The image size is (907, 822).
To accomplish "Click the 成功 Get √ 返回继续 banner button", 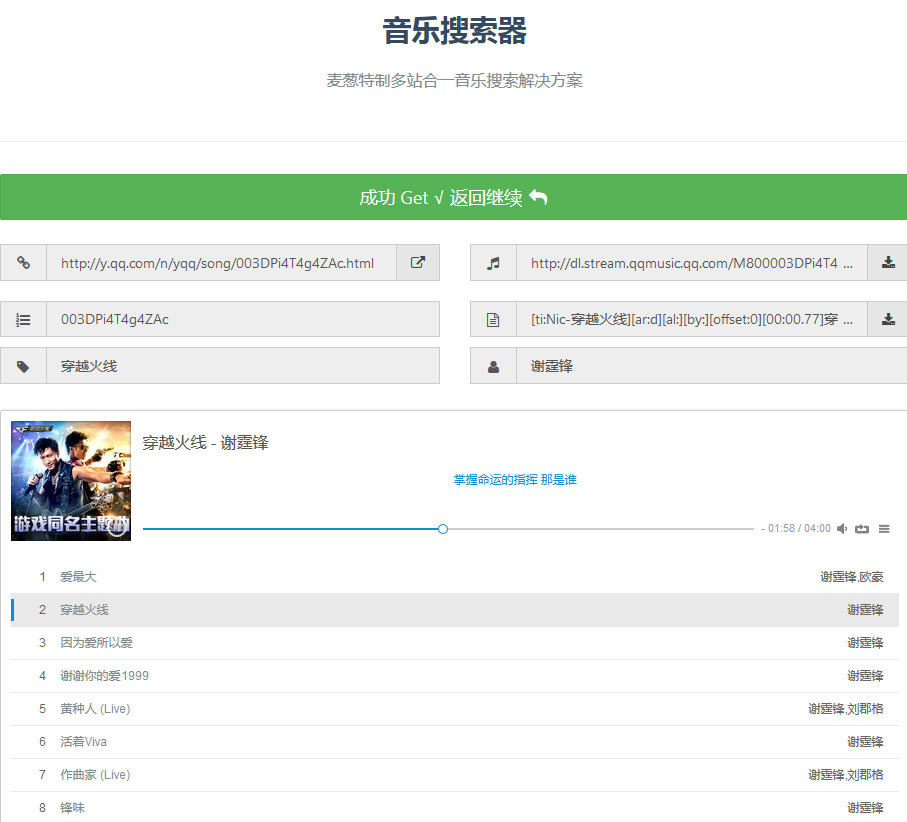I will [x=453, y=198].
